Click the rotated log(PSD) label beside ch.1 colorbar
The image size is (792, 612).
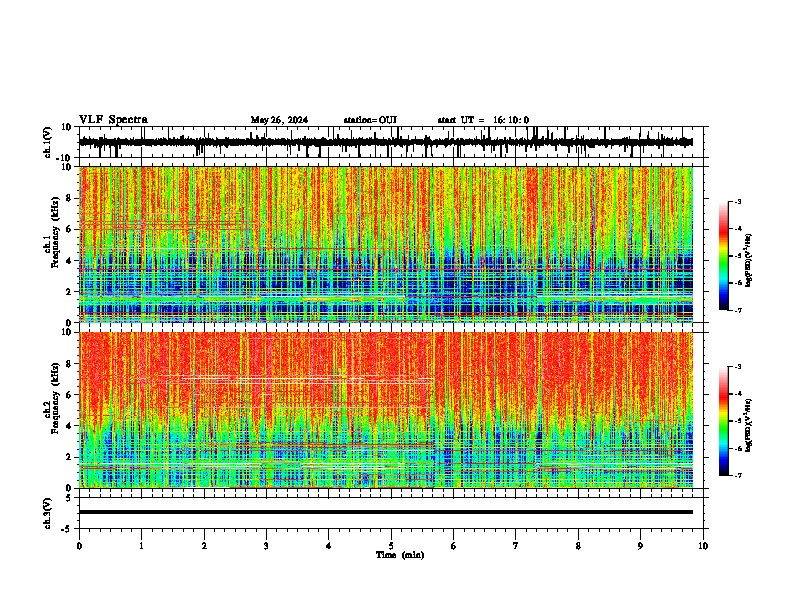tap(749, 260)
